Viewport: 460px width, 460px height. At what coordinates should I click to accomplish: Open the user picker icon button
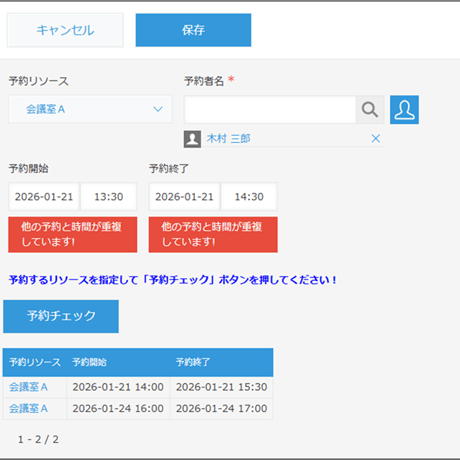404,110
